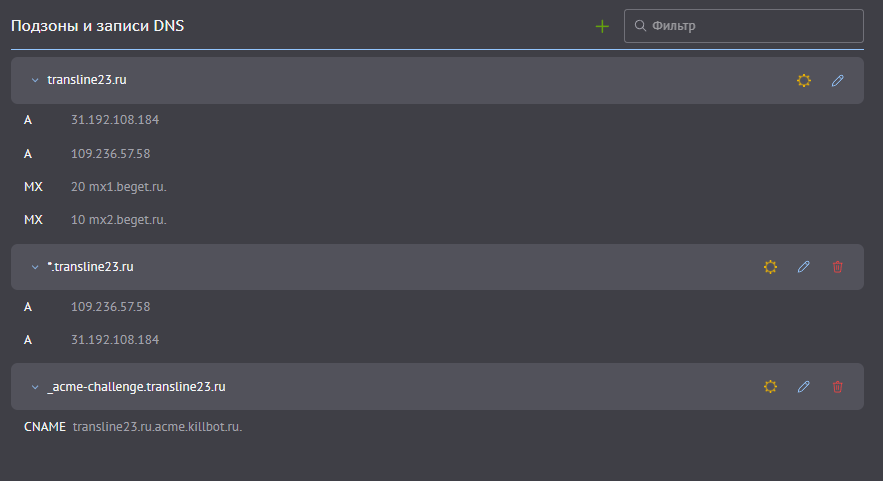This screenshot has height=481, width=883.
Task: Click the CNAME transline23.ru.acme.killbot.ru. record
Action: click(133, 427)
